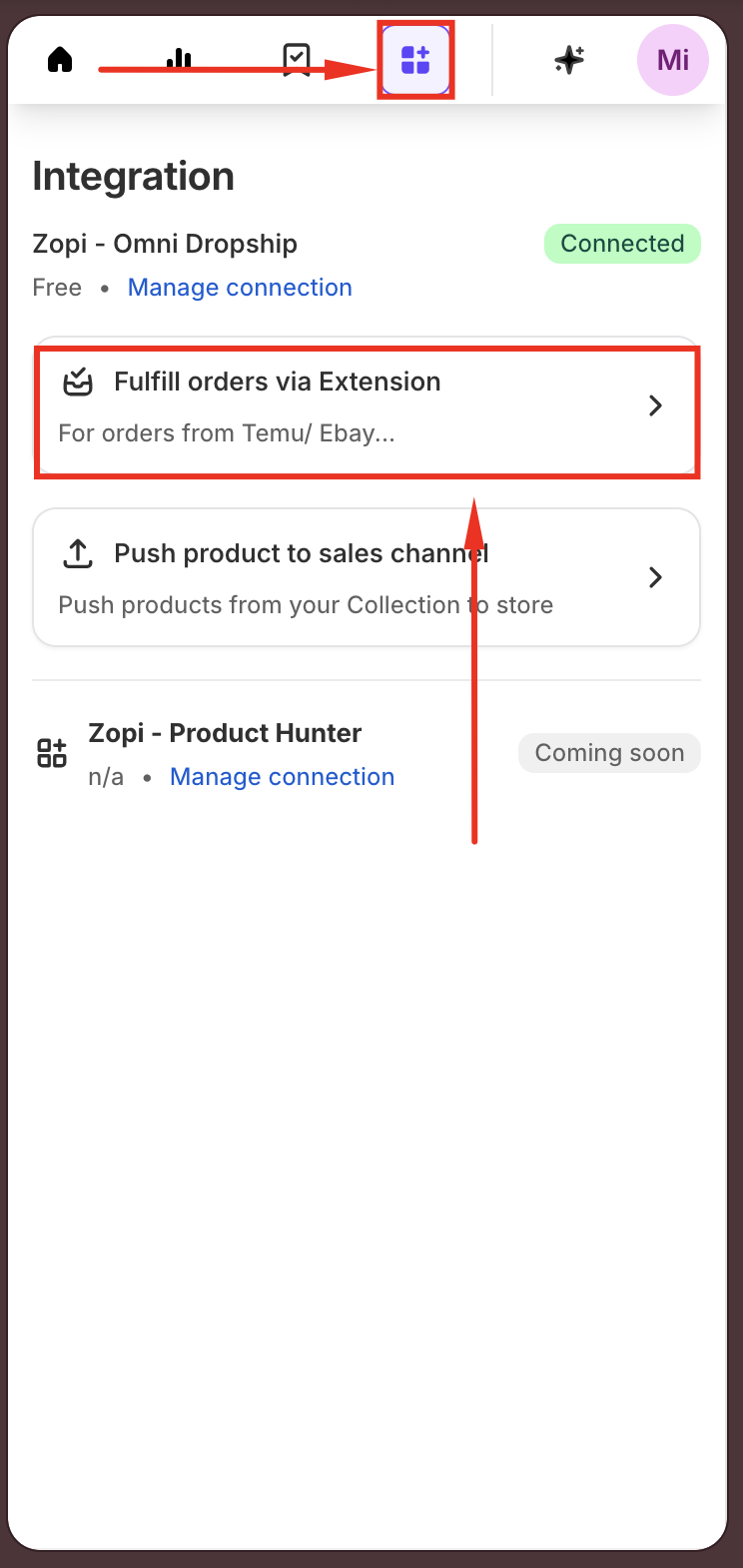Open the Fulfill orders via Extension card
This screenshot has height=1568, width=743.
(x=367, y=406)
